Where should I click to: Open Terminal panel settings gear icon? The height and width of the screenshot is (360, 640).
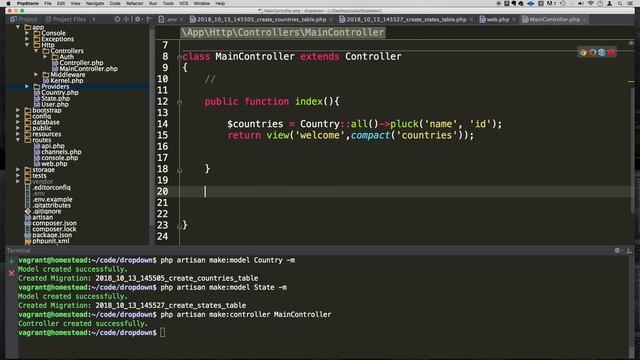click(x=617, y=250)
